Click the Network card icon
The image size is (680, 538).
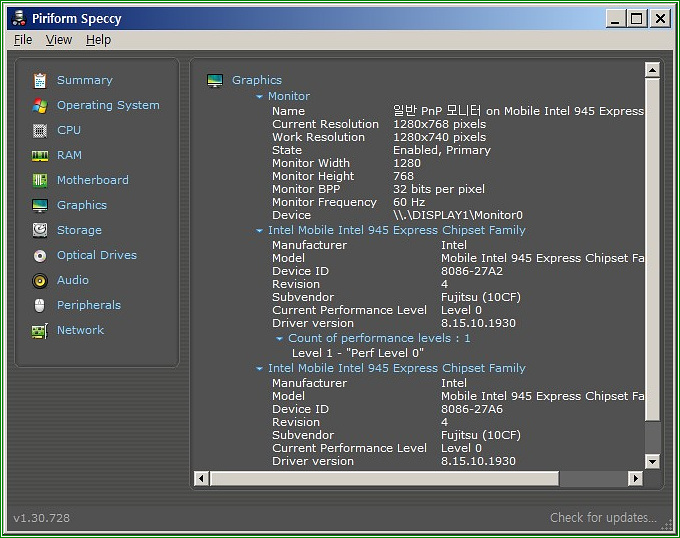[40, 331]
